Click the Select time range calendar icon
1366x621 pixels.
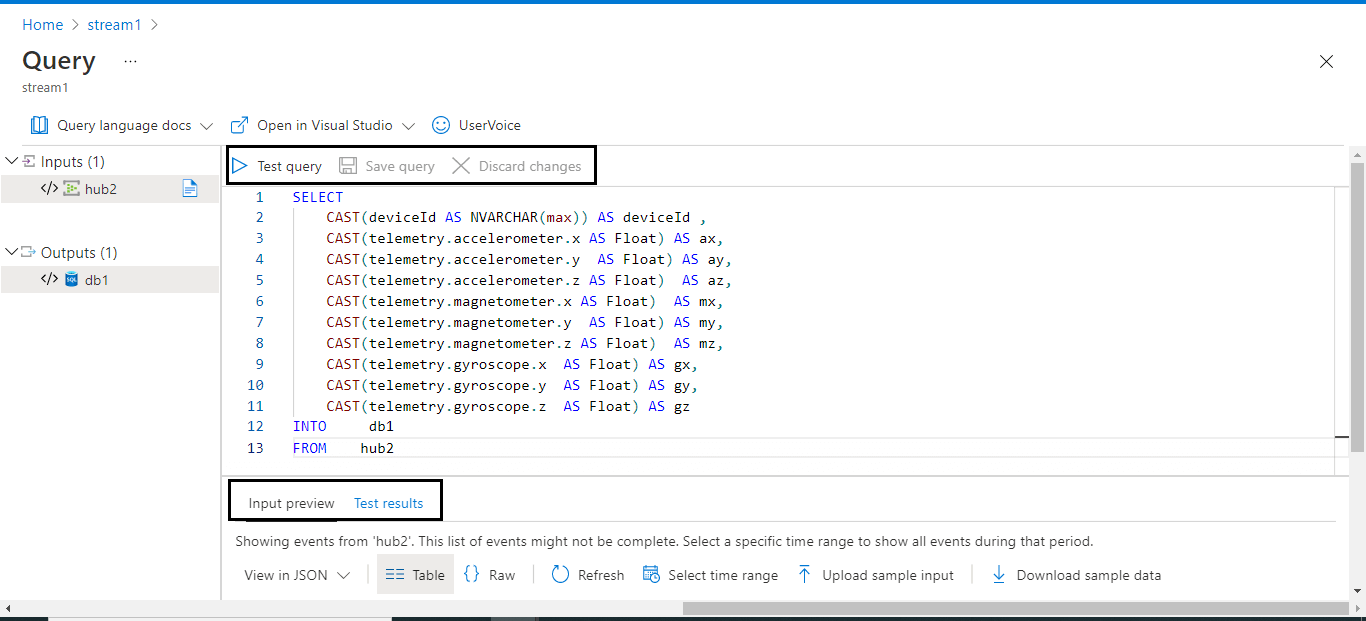point(651,575)
